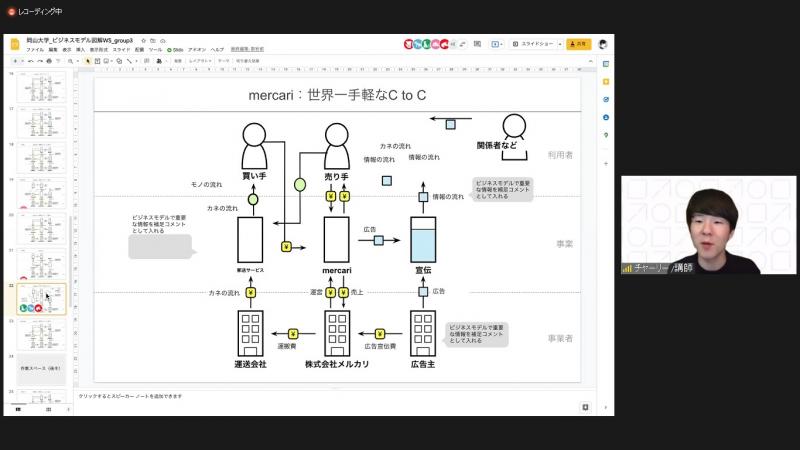This screenshot has height=450, width=800.
Task: Click the zoom magnifier icon
Action: point(70,61)
